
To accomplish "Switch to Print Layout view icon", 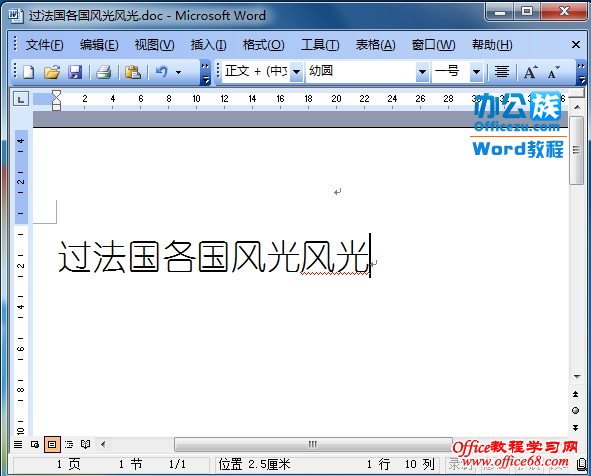I will click(x=52, y=444).
